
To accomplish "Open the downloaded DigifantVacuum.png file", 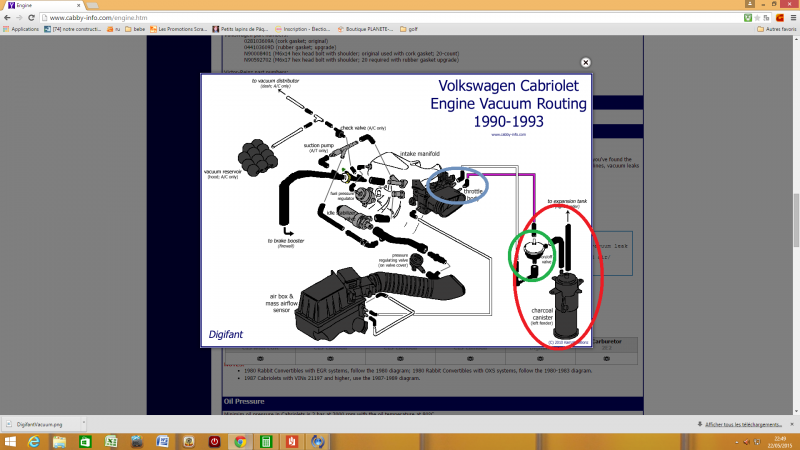I will (39, 424).
